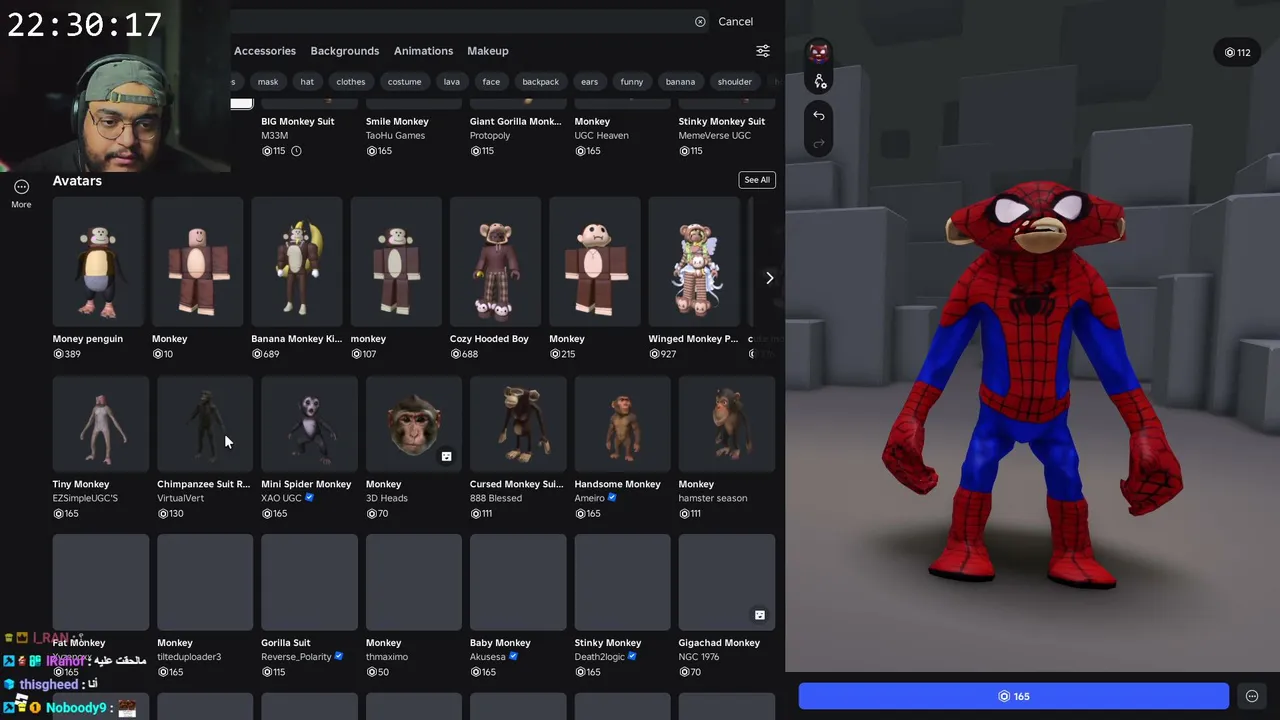
Task: Select the Monkey by hamster season
Action: 726,424
